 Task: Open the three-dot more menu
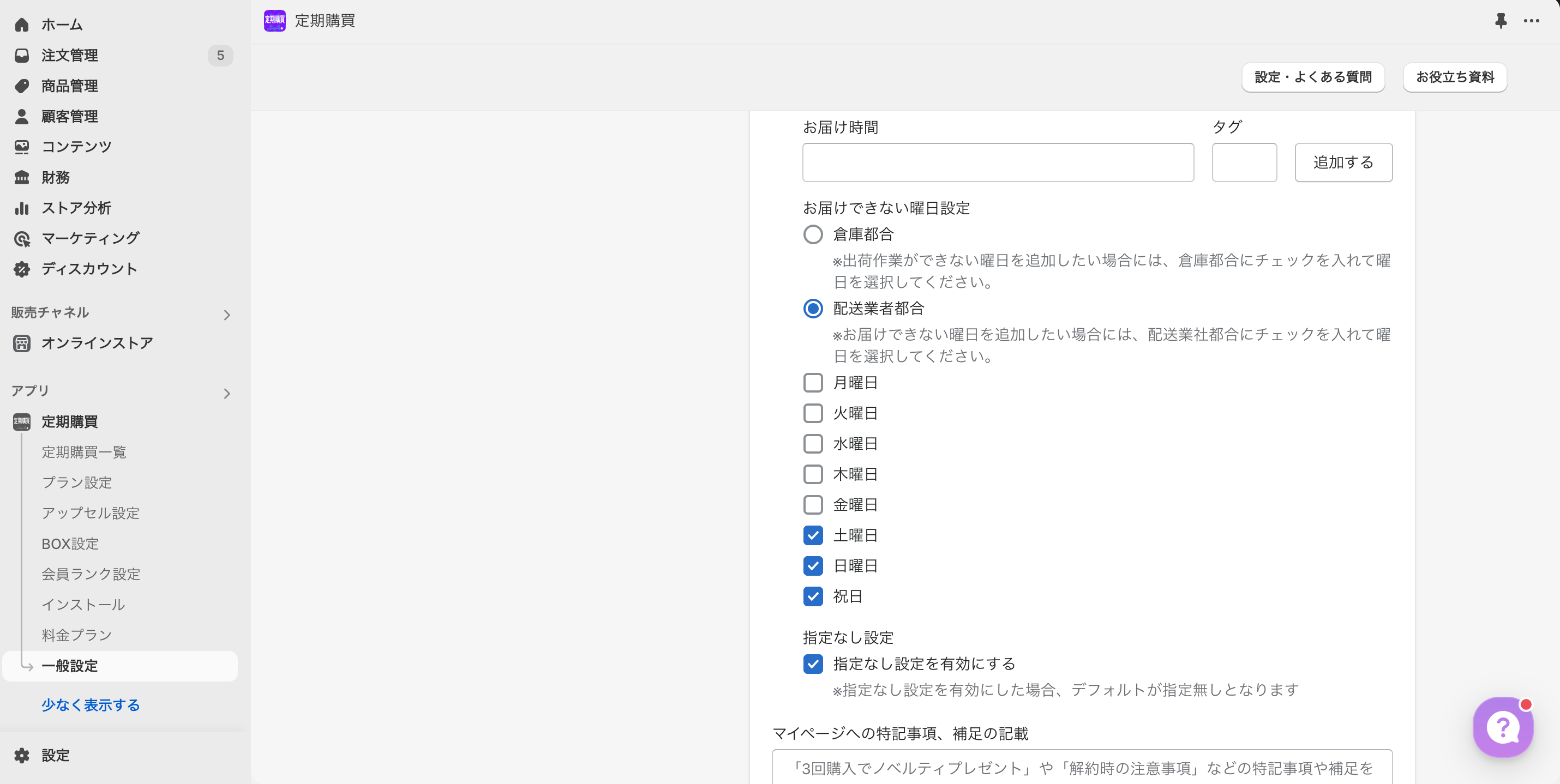point(1531,21)
